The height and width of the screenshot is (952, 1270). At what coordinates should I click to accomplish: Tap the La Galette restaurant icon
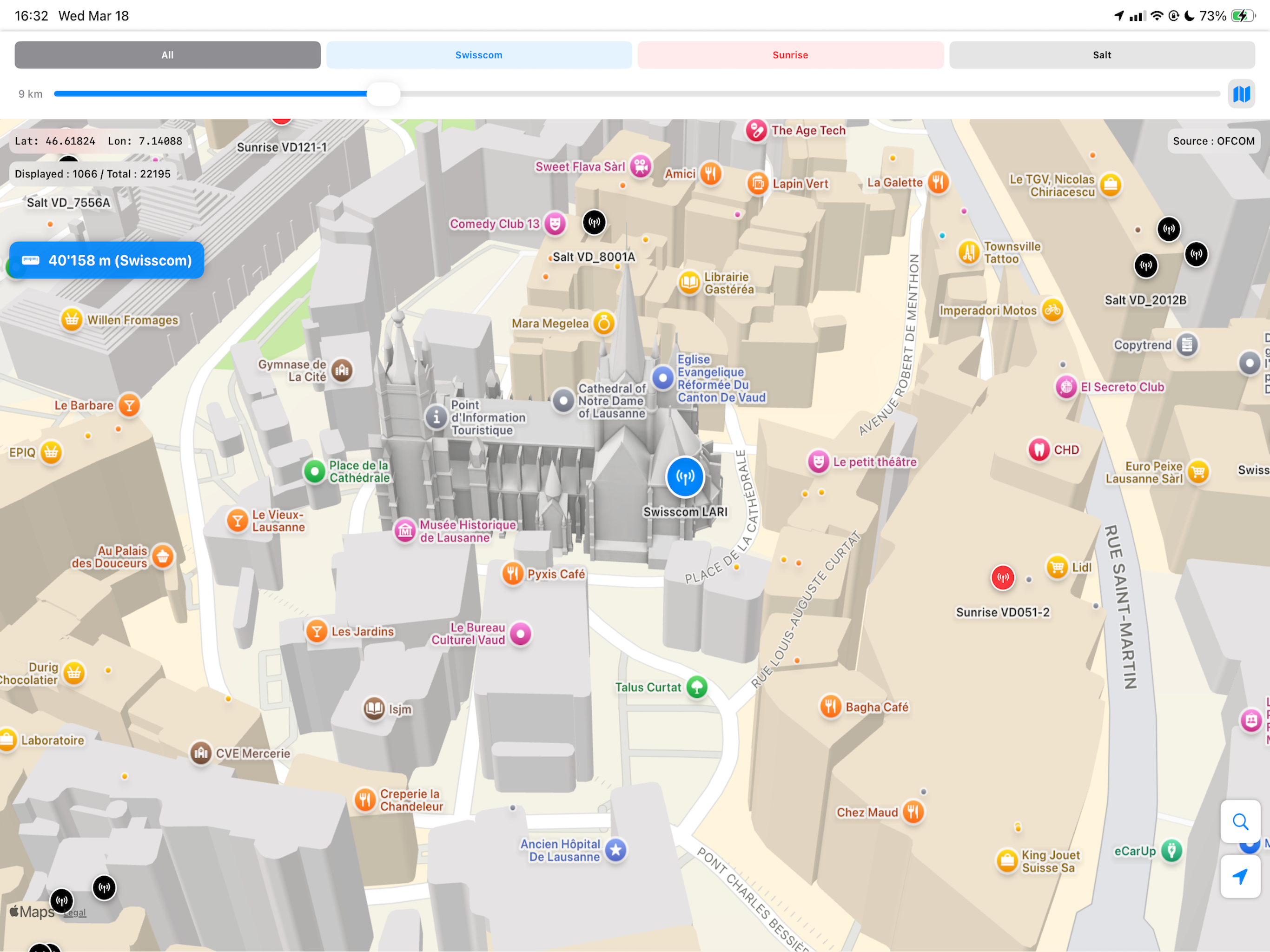point(938,183)
